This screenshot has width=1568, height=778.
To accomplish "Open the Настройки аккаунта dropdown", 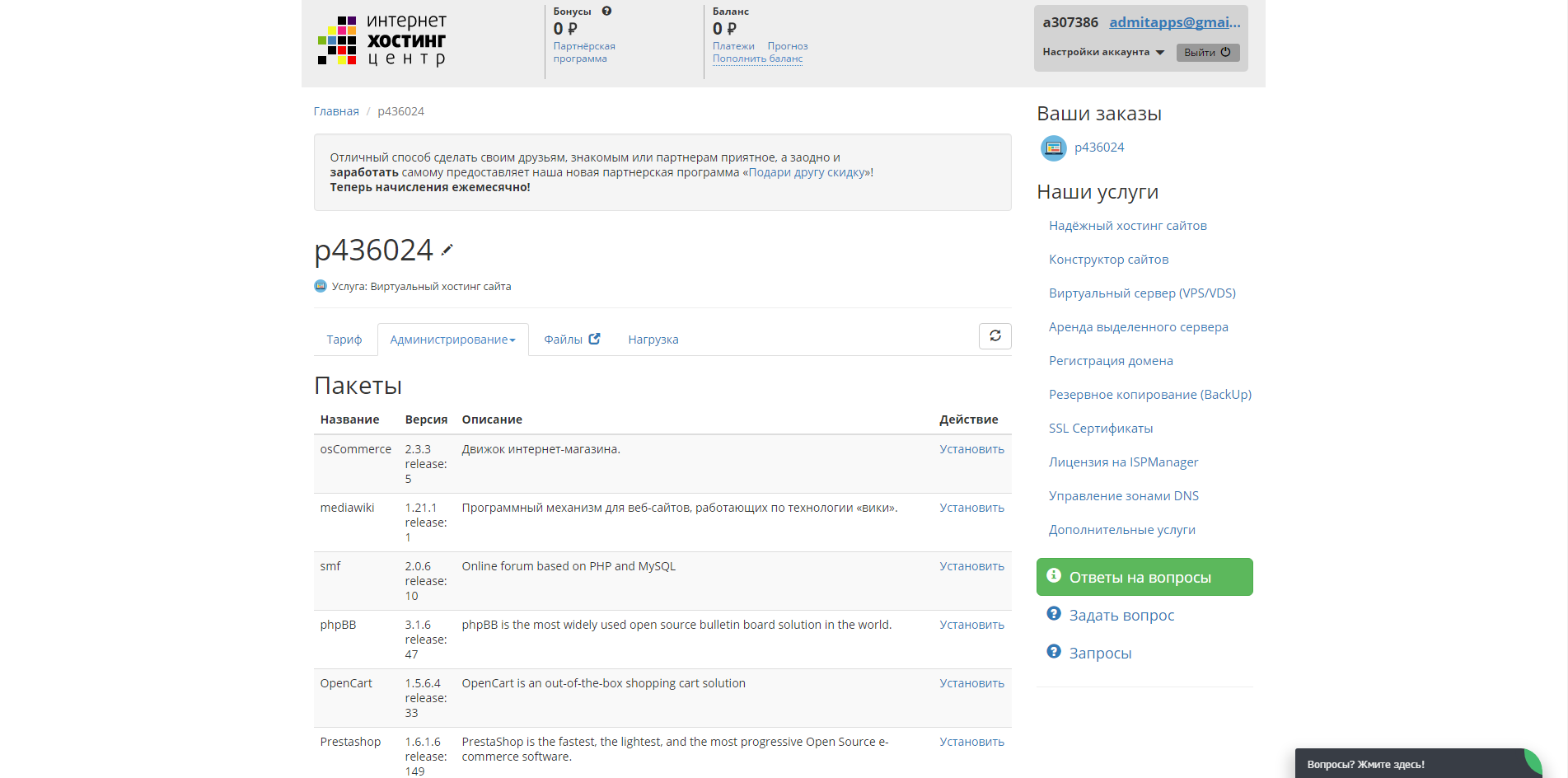I will coord(1103,52).
